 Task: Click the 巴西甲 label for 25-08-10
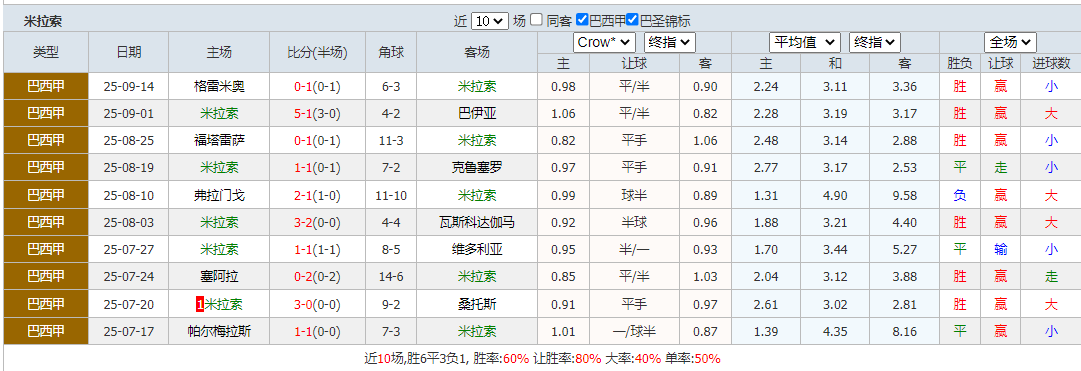point(46,195)
